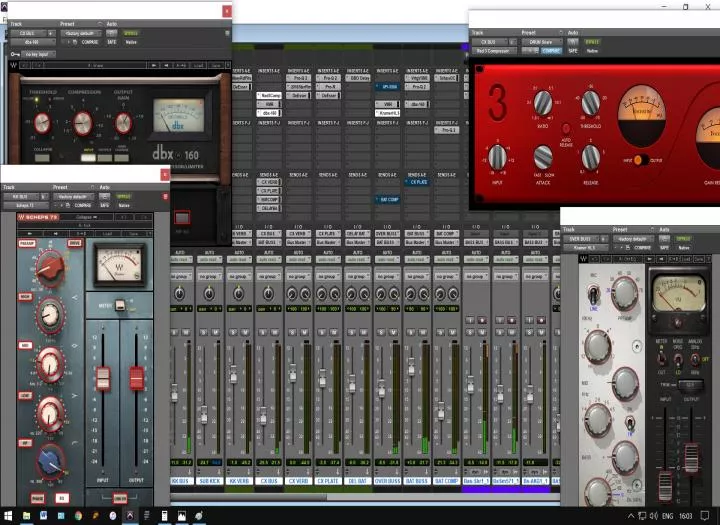The height and width of the screenshot is (525, 720).
Task: Click the Red 3 Compressor Release knob
Action: click(x=591, y=158)
